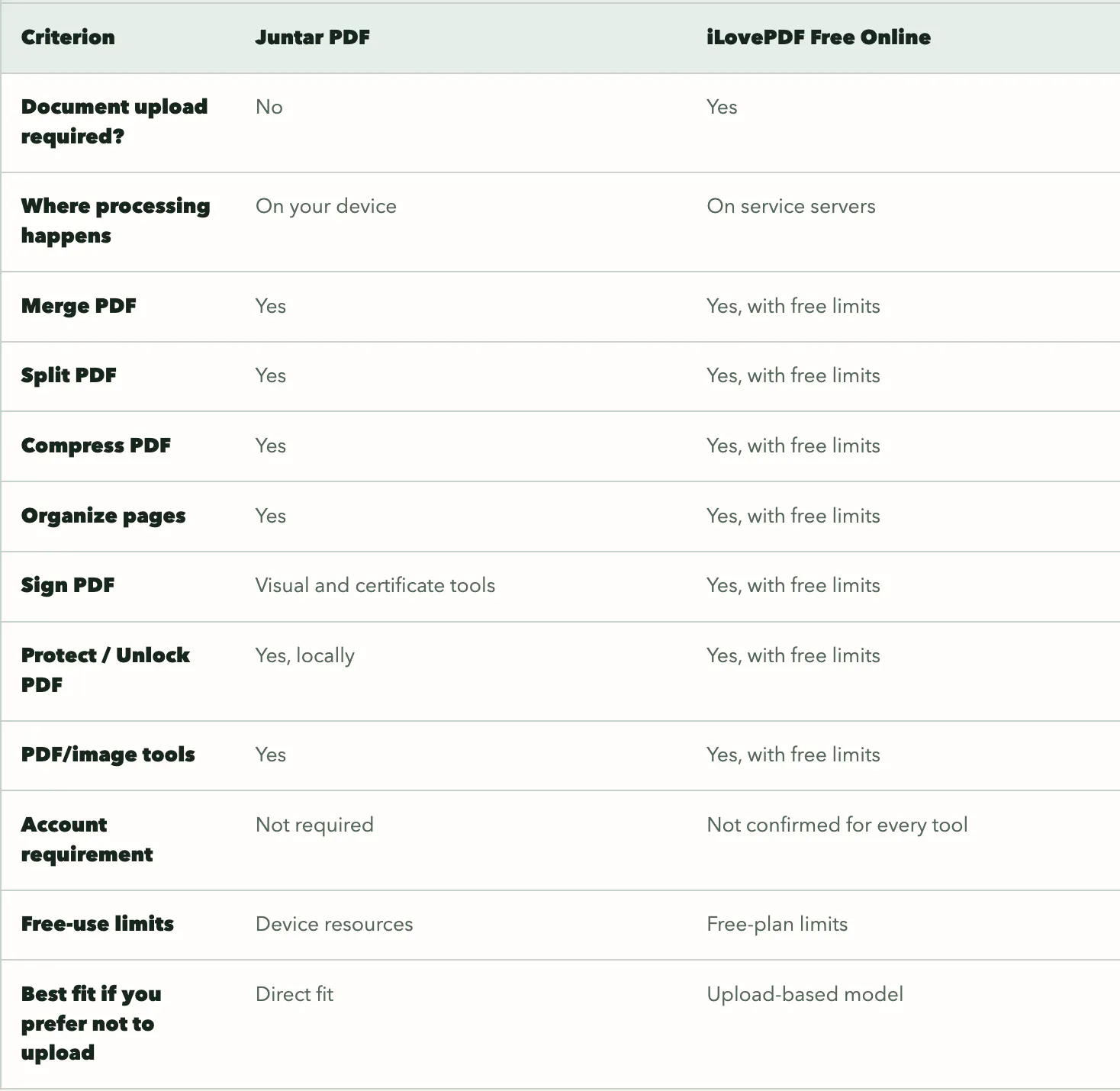
Task: Click the "Organize pages" row label
Action: click(x=104, y=516)
